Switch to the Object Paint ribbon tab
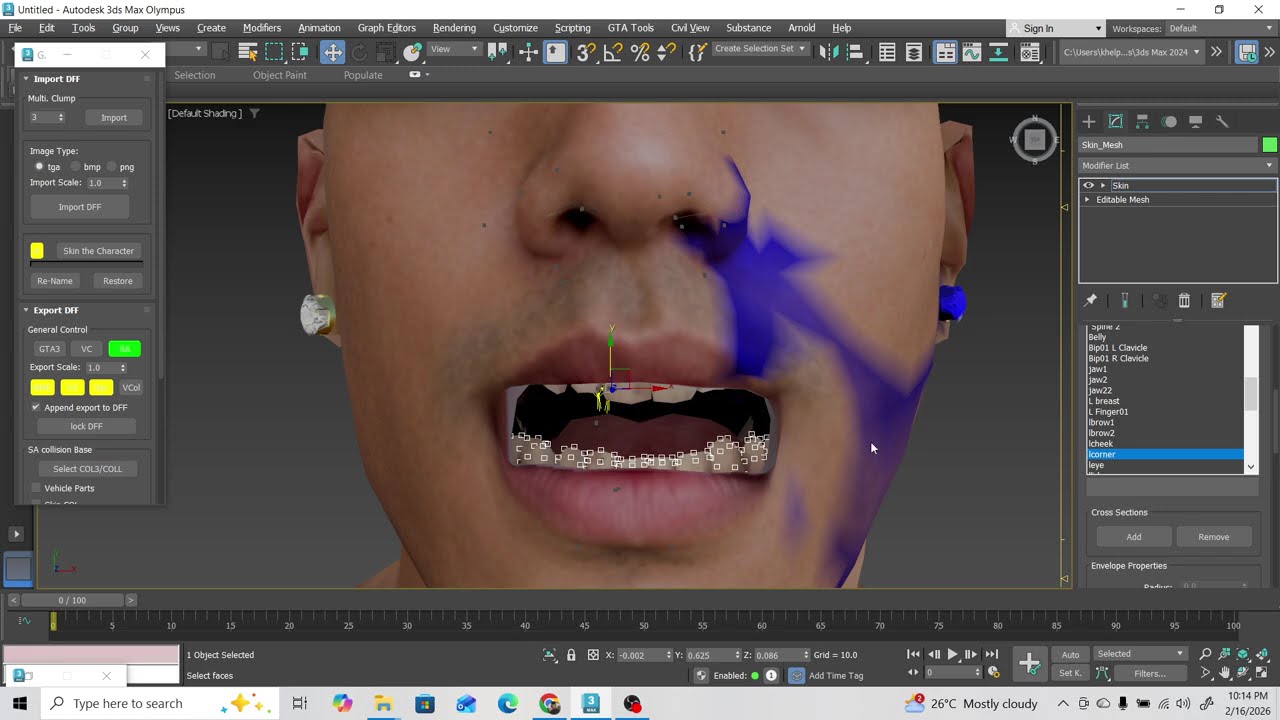1280x720 pixels. (x=280, y=75)
